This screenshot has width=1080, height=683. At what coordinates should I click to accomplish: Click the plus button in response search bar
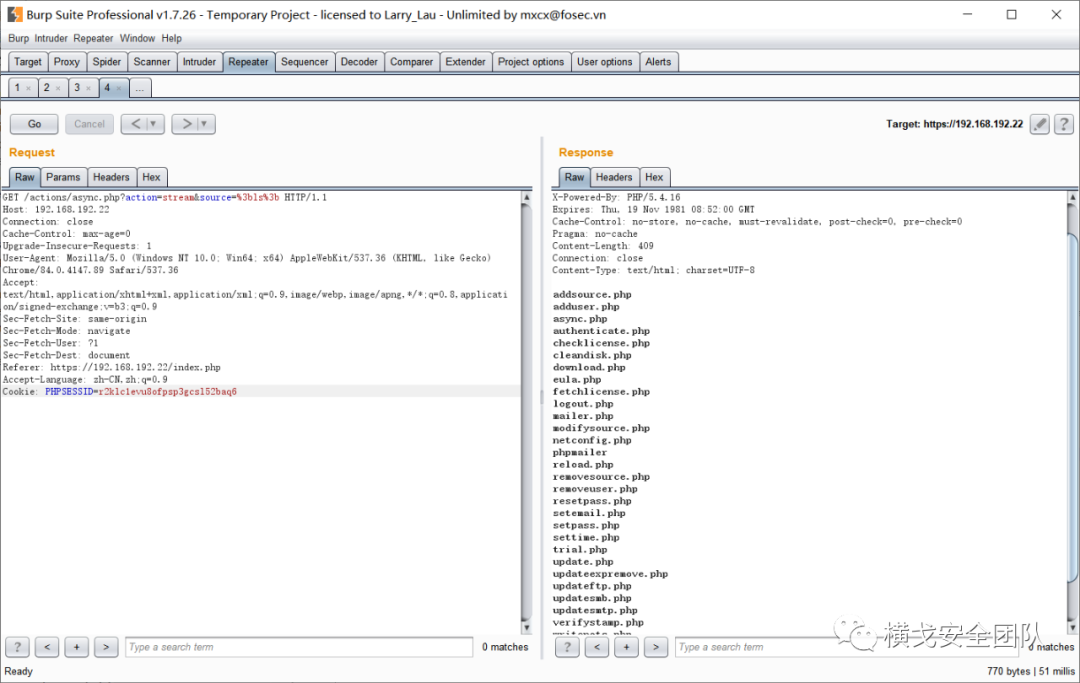point(626,647)
